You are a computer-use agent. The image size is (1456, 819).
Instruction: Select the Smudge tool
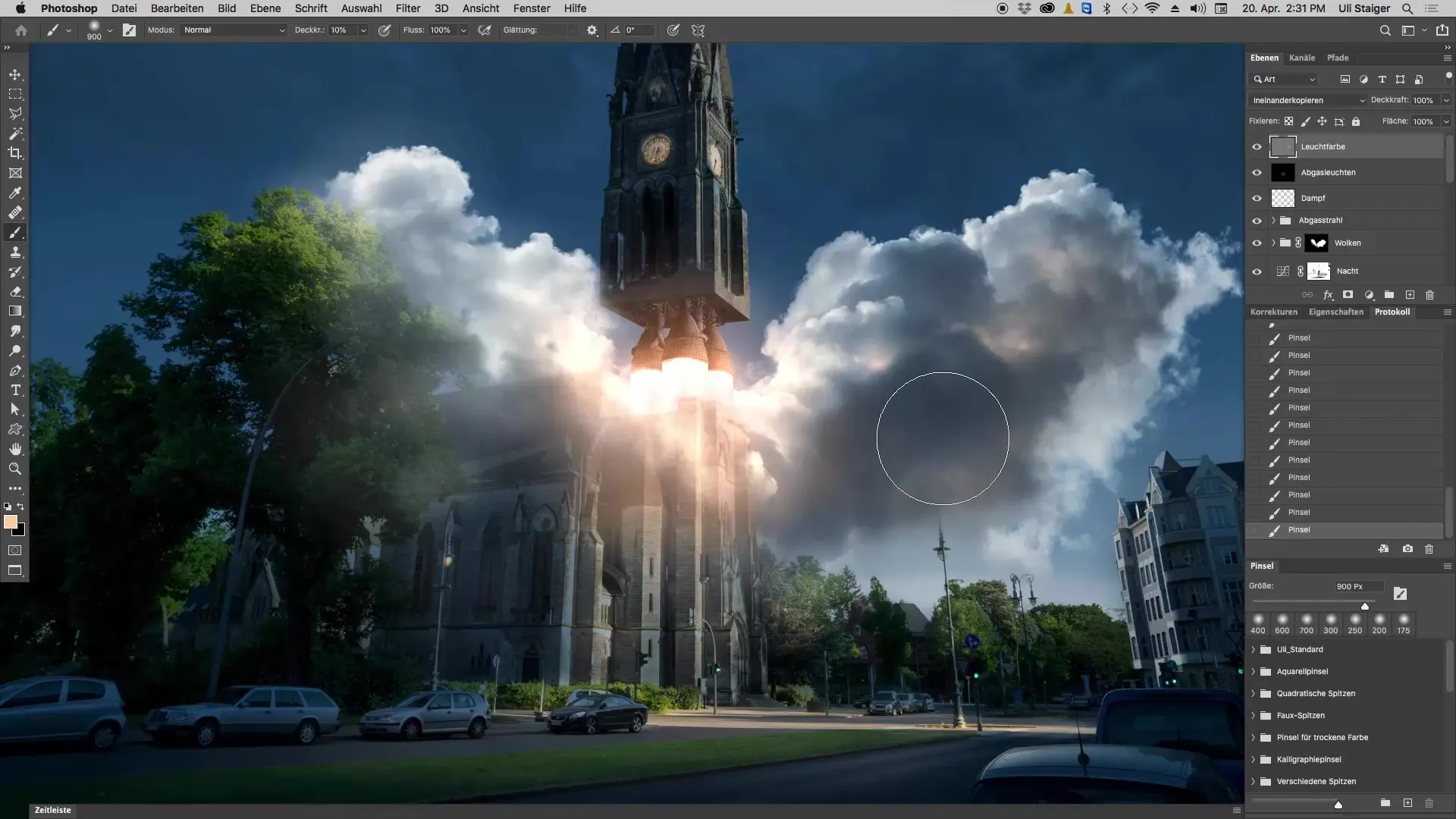(x=15, y=331)
